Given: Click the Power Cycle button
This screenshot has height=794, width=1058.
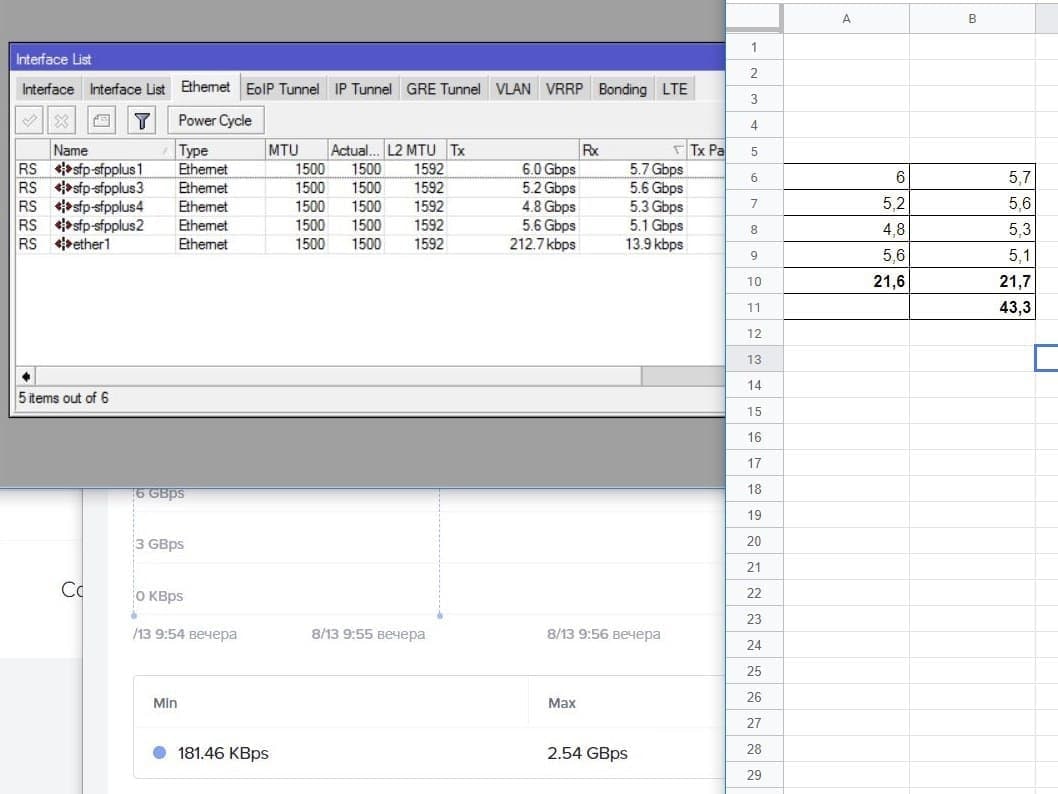Looking at the screenshot, I should click(215, 121).
